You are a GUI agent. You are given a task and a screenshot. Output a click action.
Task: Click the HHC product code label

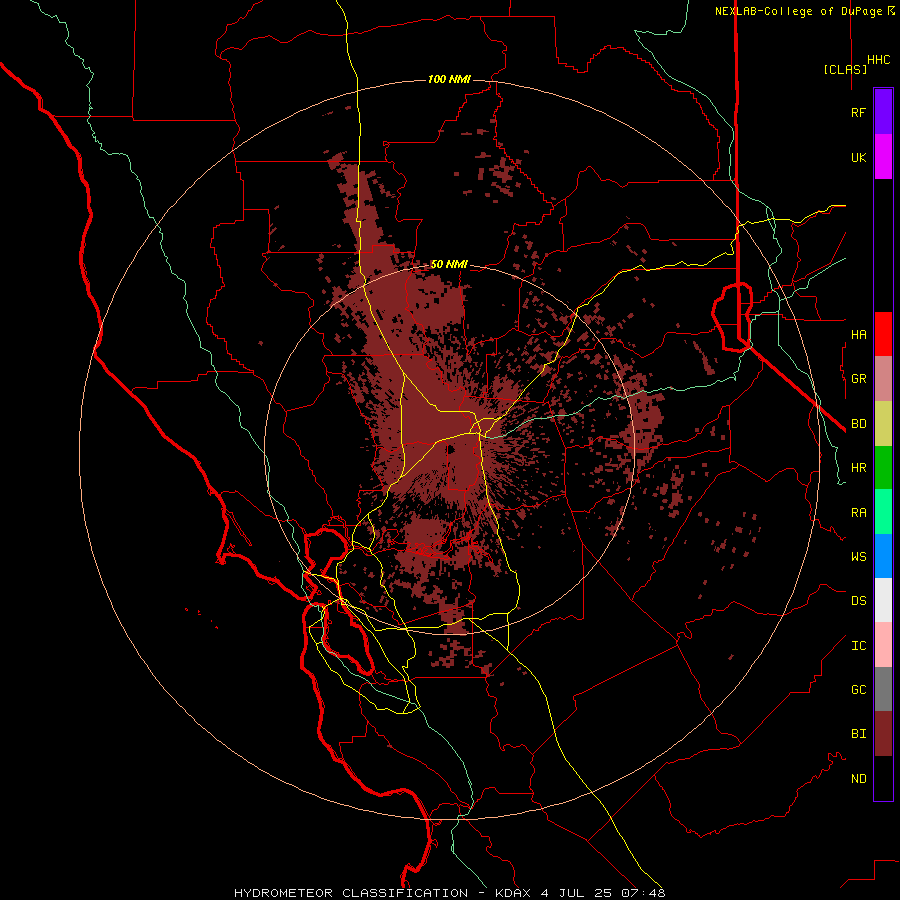pyautogui.click(x=879, y=60)
